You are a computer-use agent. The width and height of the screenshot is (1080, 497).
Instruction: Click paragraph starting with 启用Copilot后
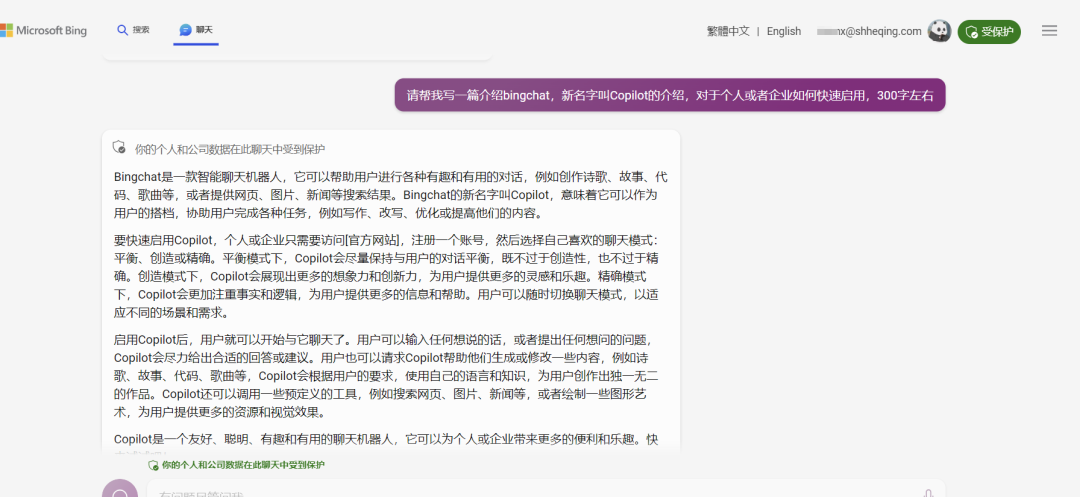coord(383,376)
